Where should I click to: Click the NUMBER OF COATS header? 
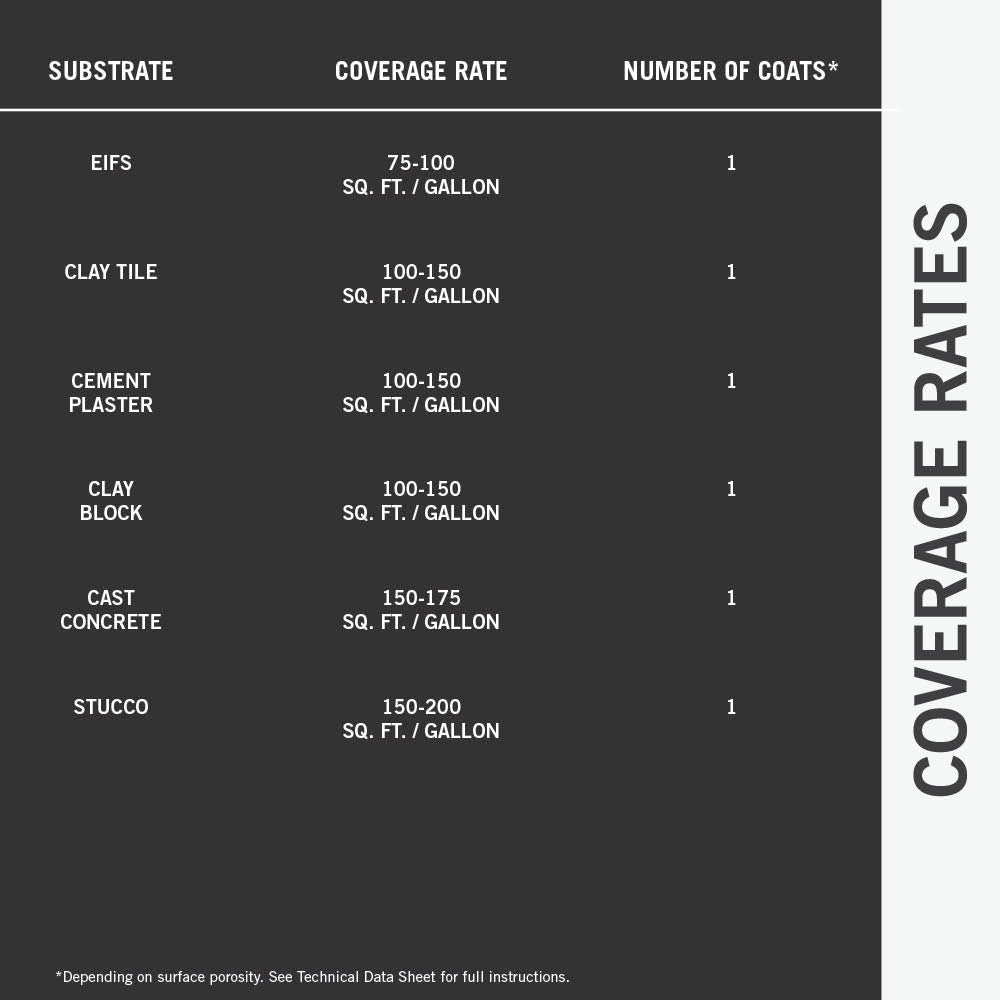(730, 71)
